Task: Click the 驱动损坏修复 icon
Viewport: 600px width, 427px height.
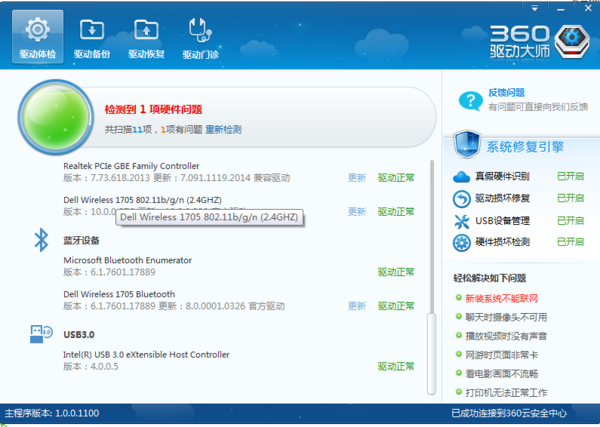Action: 462,198
